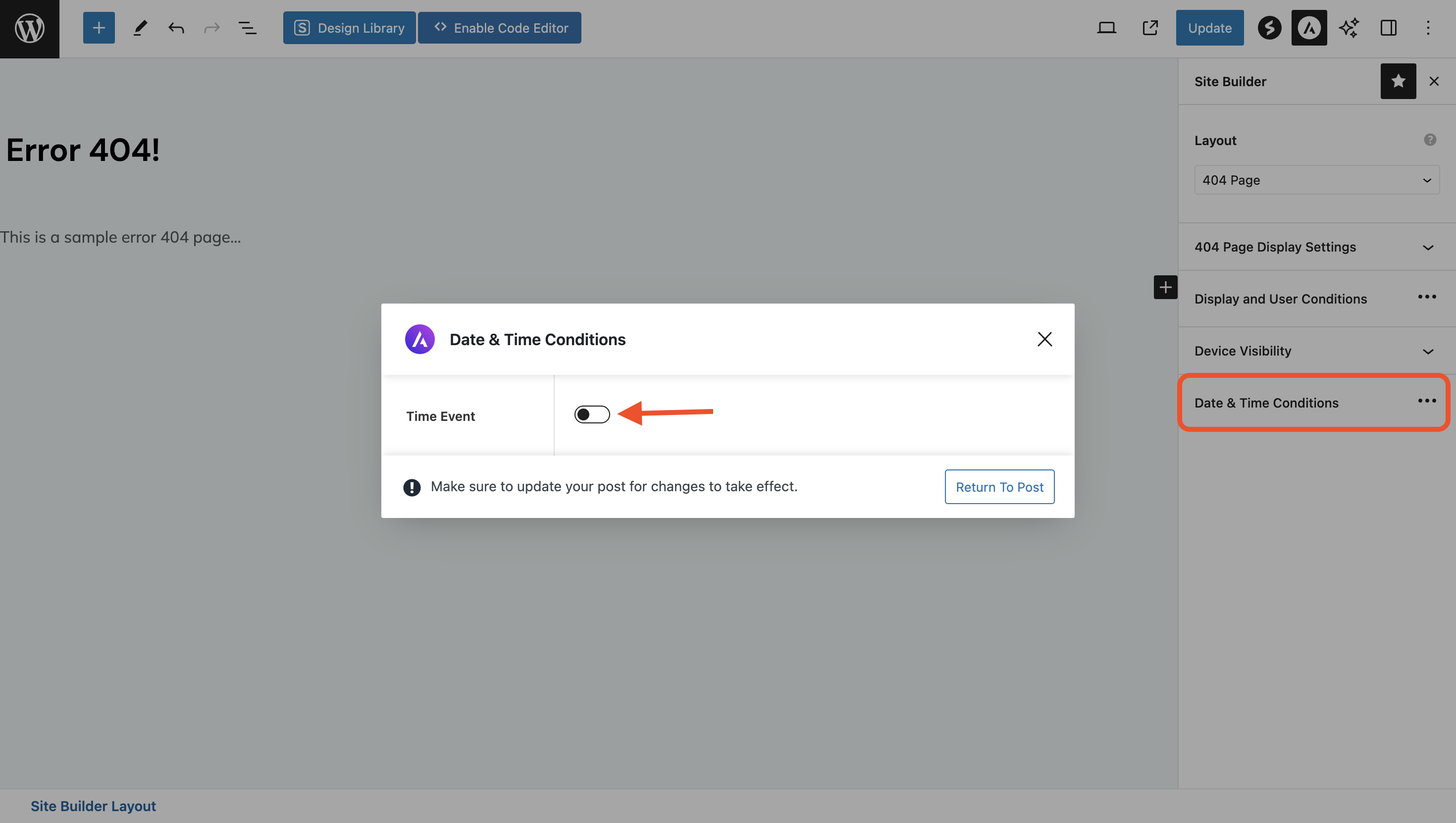Click the black add block plus in canvas
Image resolution: width=1456 pixels, height=823 pixels.
point(1165,287)
